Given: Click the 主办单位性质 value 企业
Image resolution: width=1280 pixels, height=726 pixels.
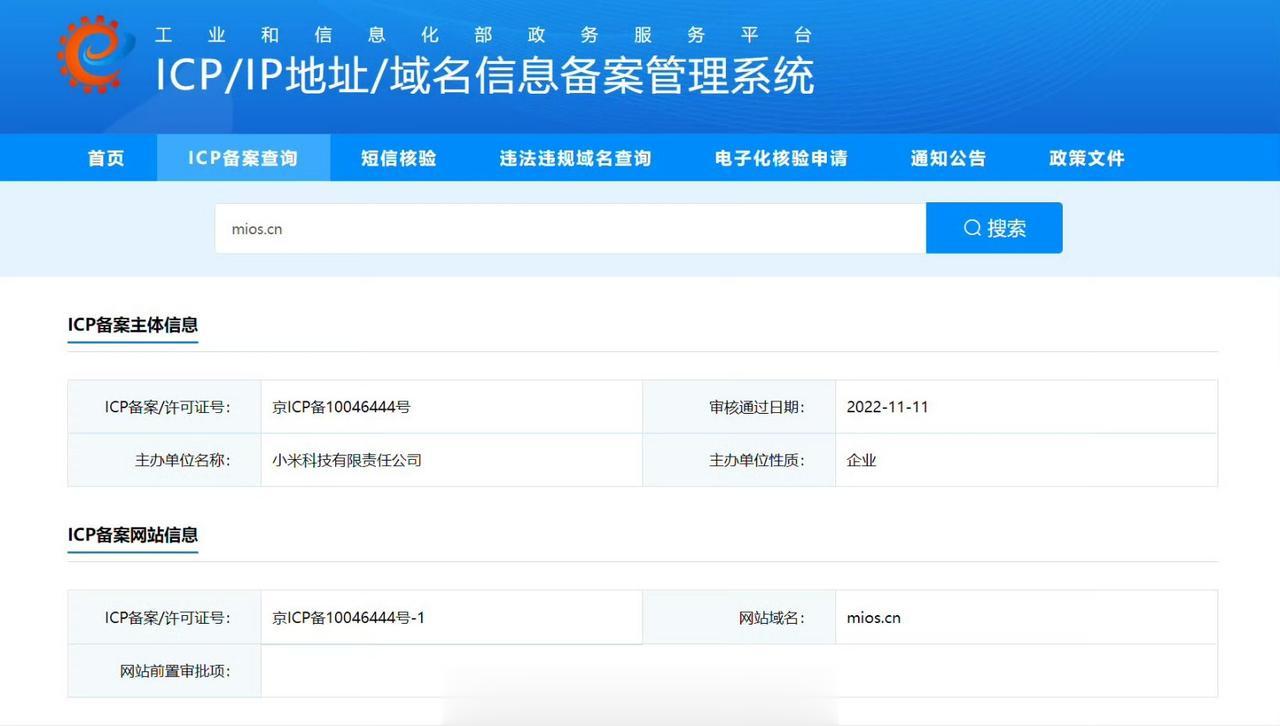Looking at the screenshot, I should (x=862, y=460).
